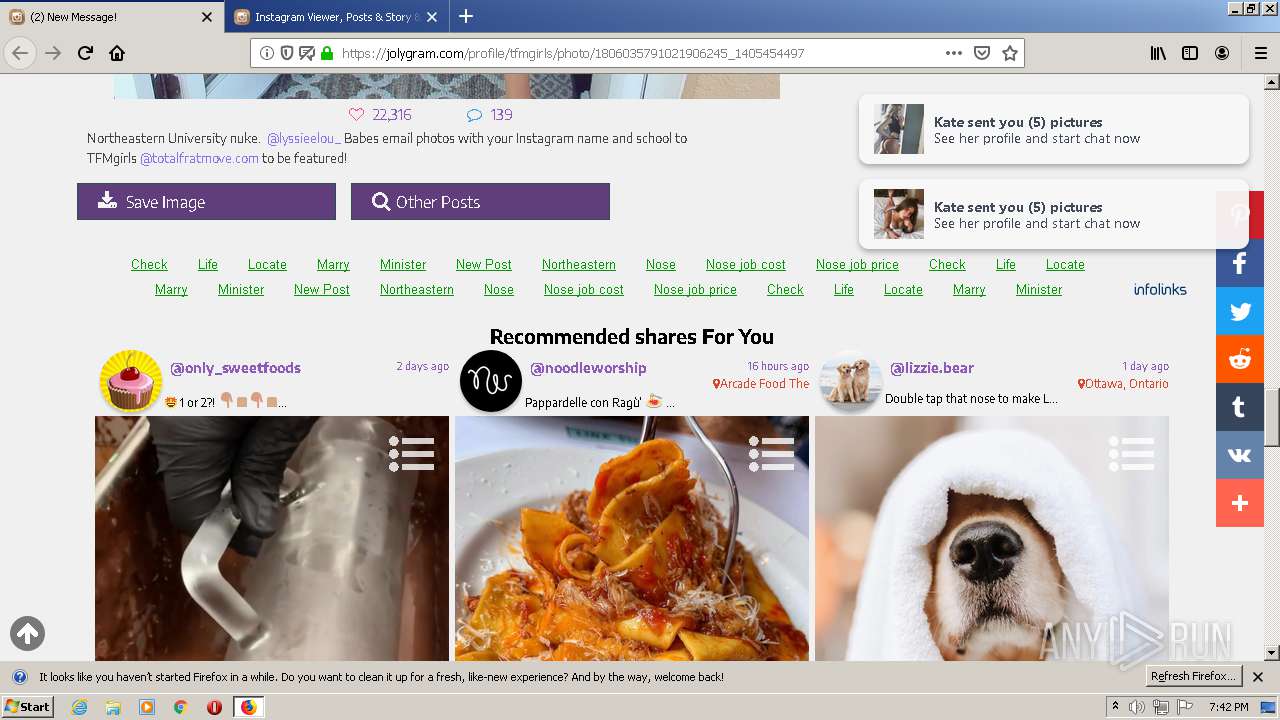Click the green padlock security icon
1280x720 pixels.
point(327,53)
